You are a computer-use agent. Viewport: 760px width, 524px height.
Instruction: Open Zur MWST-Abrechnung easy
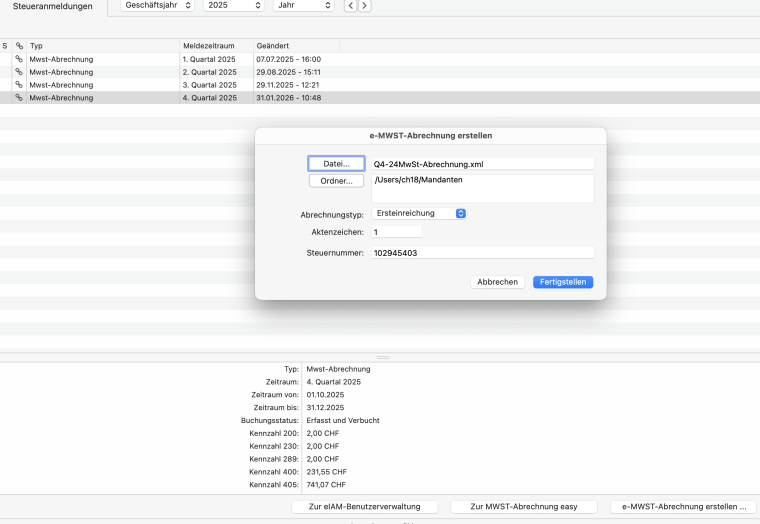point(526,507)
